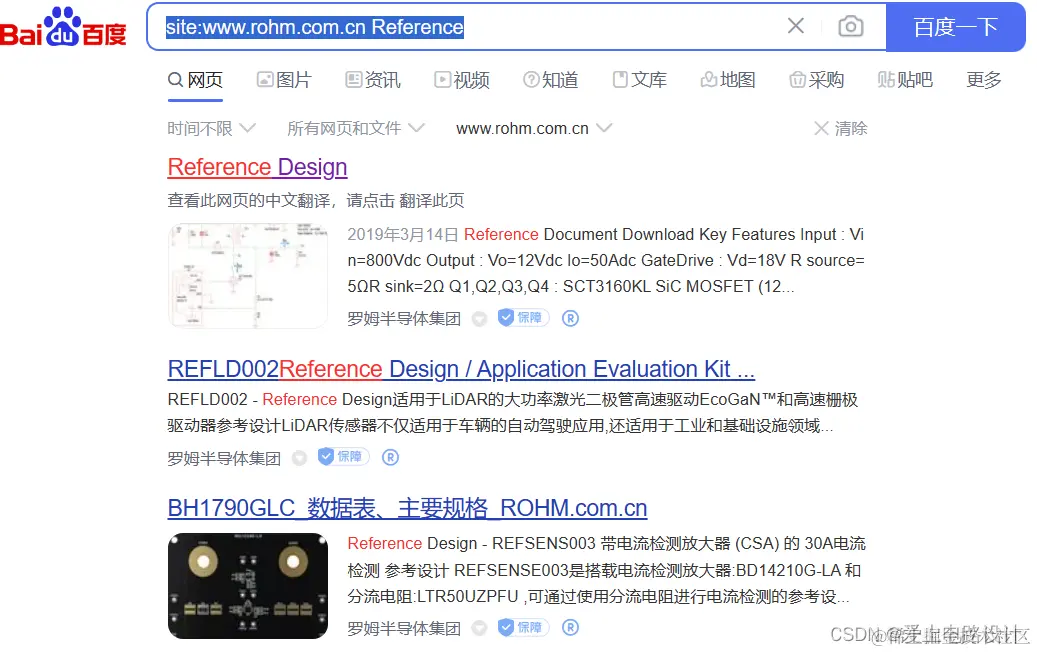This screenshot has width=1037, height=653.
Task: Open the 贴吧 tab
Action: [x=905, y=80]
